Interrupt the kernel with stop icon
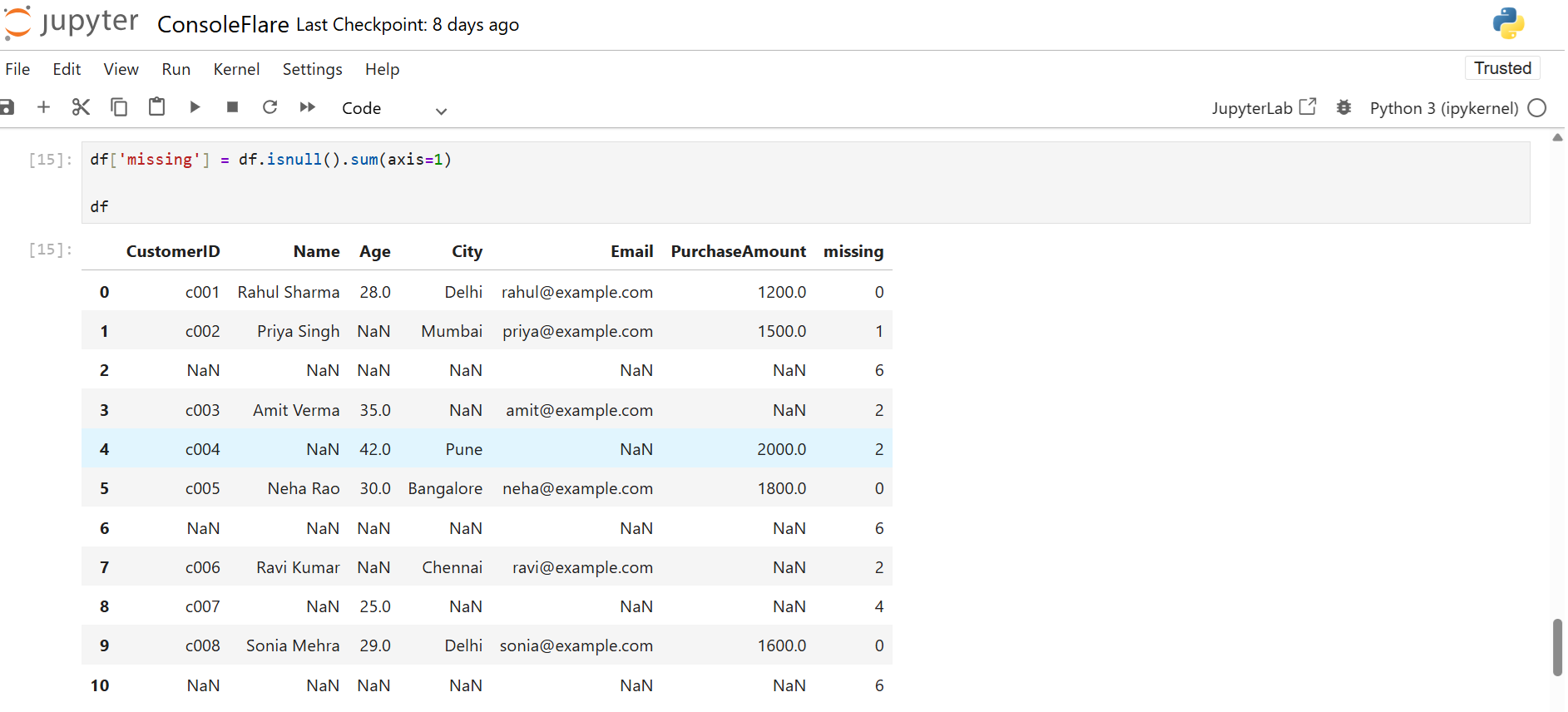 (232, 107)
